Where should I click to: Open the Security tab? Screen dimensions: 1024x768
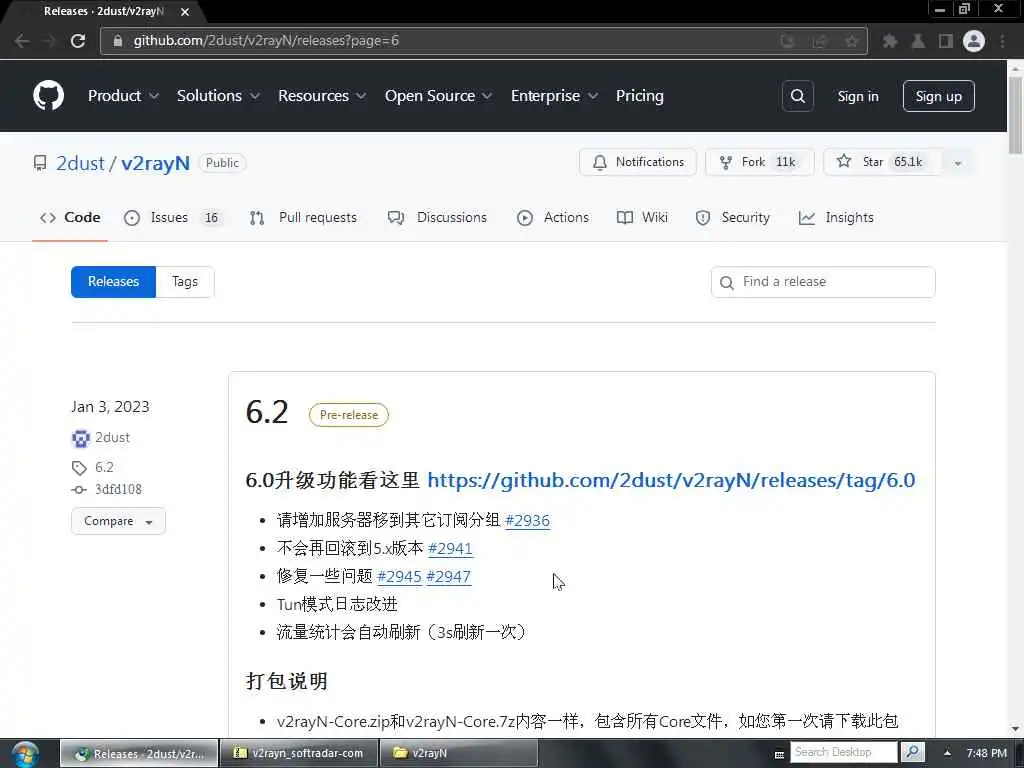(733, 217)
